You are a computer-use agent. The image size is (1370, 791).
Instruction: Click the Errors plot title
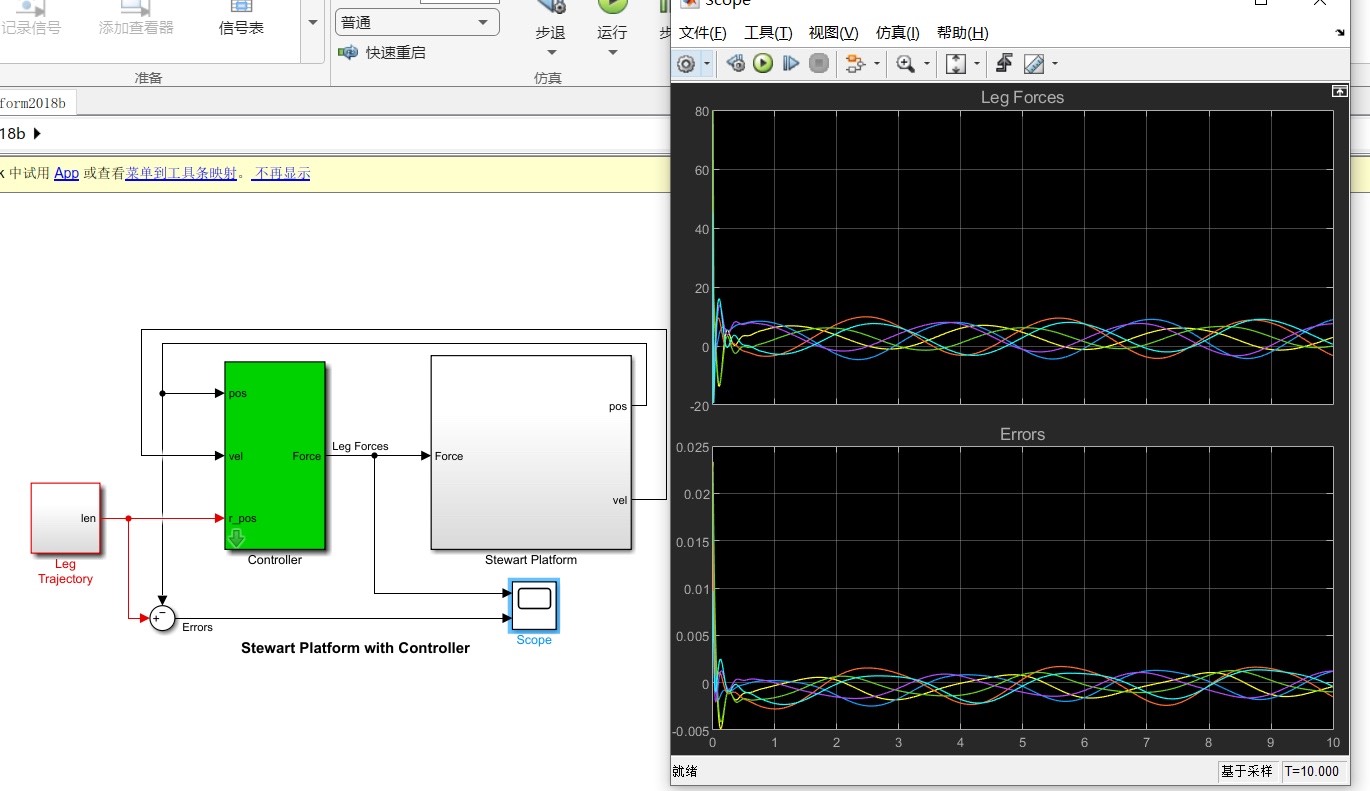click(x=1022, y=434)
